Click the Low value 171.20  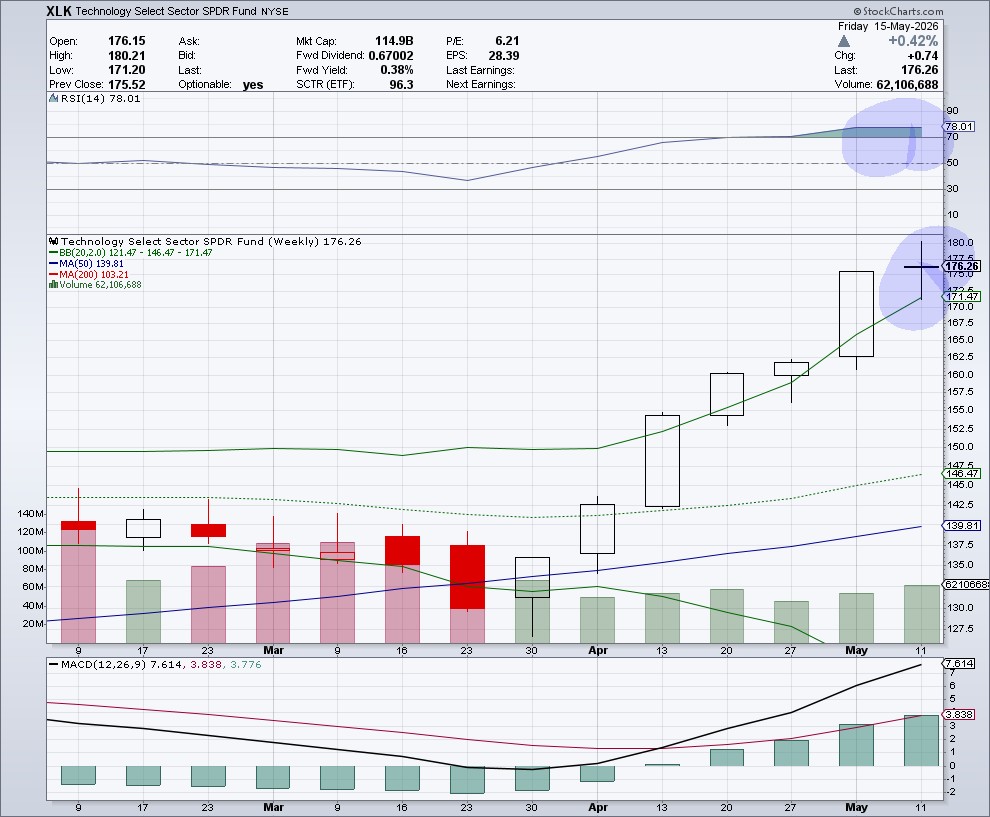pyautogui.click(x=126, y=69)
